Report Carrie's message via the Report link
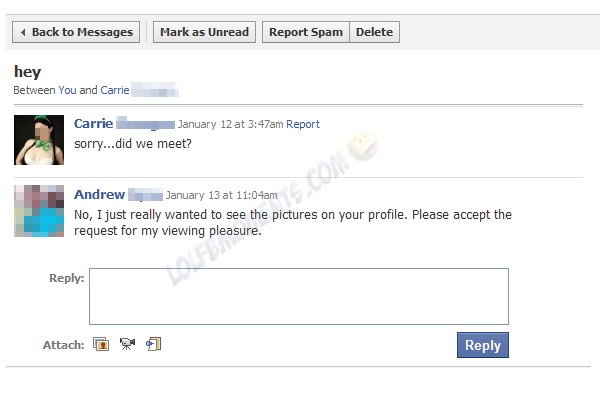 (x=303, y=125)
